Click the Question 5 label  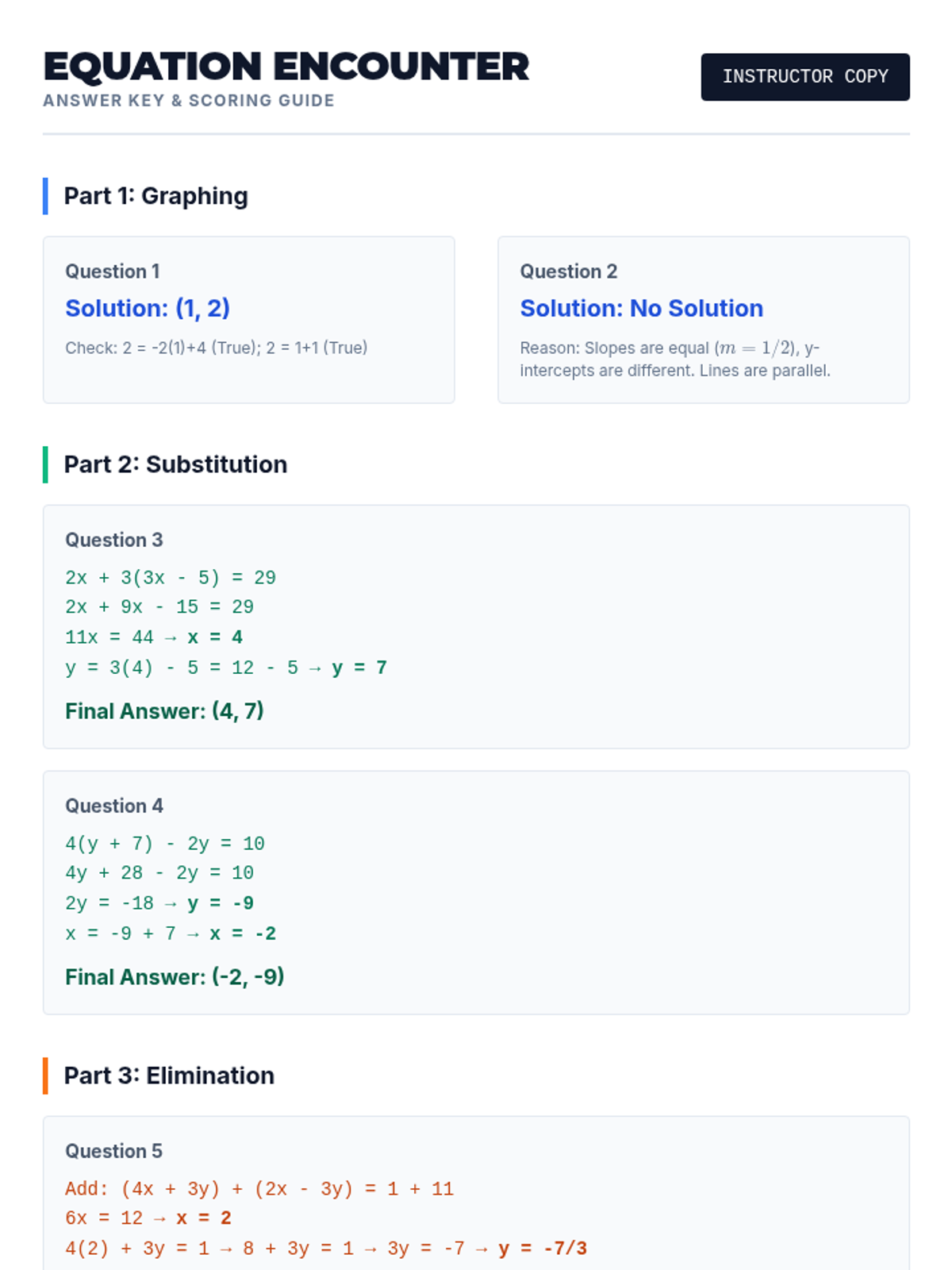click(113, 1151)
